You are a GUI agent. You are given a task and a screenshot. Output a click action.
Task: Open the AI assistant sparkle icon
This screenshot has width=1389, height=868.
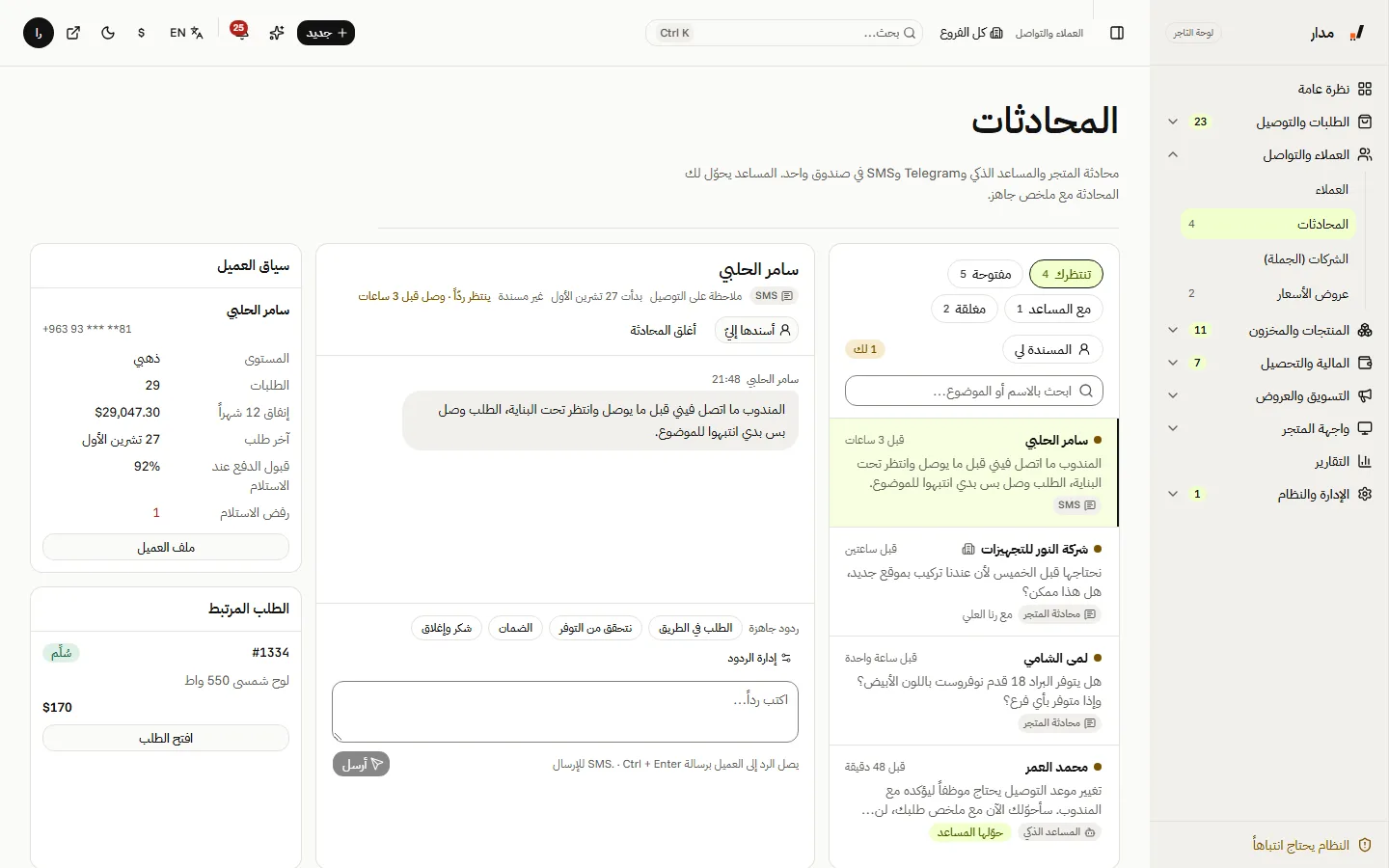click(277, 33)
